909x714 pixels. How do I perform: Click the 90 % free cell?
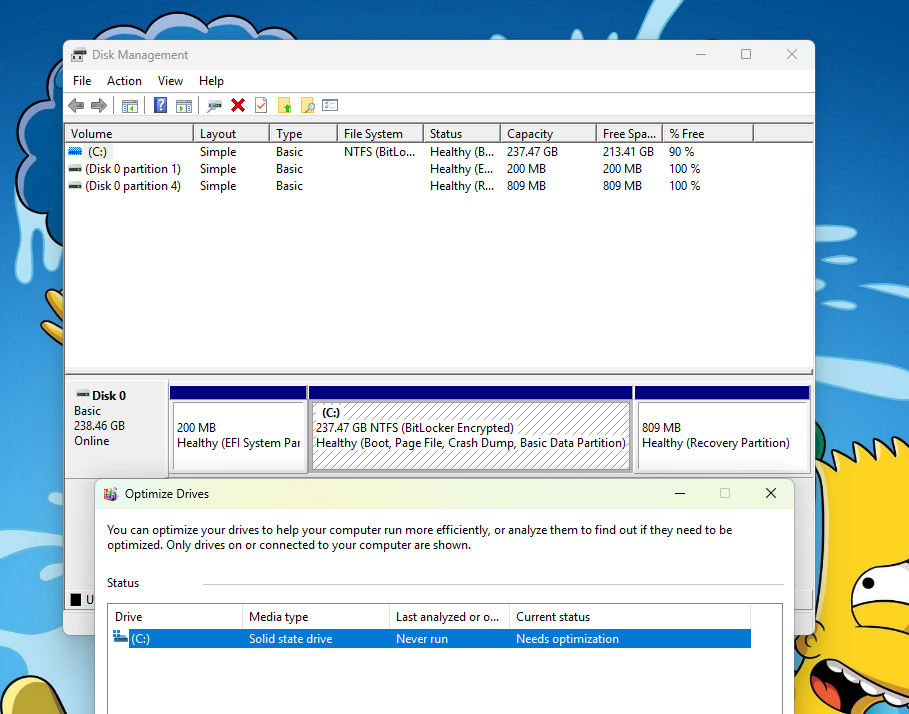pyautogui.click(x=681, y=152)
